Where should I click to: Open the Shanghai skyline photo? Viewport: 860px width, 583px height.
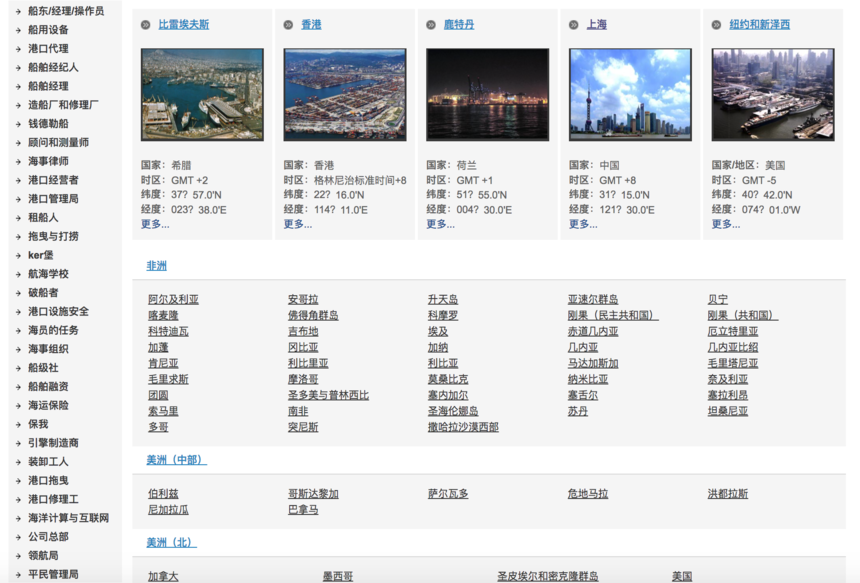[630, 94]
